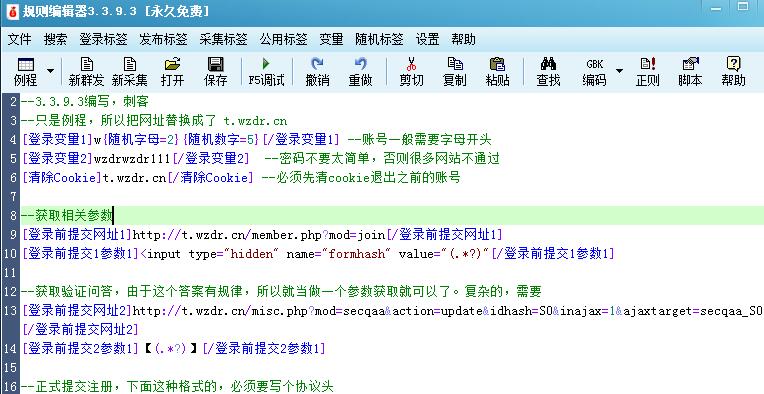Open the 设置 menu
Viewport: 764px width, 394px height.
[x=427, y=39]
